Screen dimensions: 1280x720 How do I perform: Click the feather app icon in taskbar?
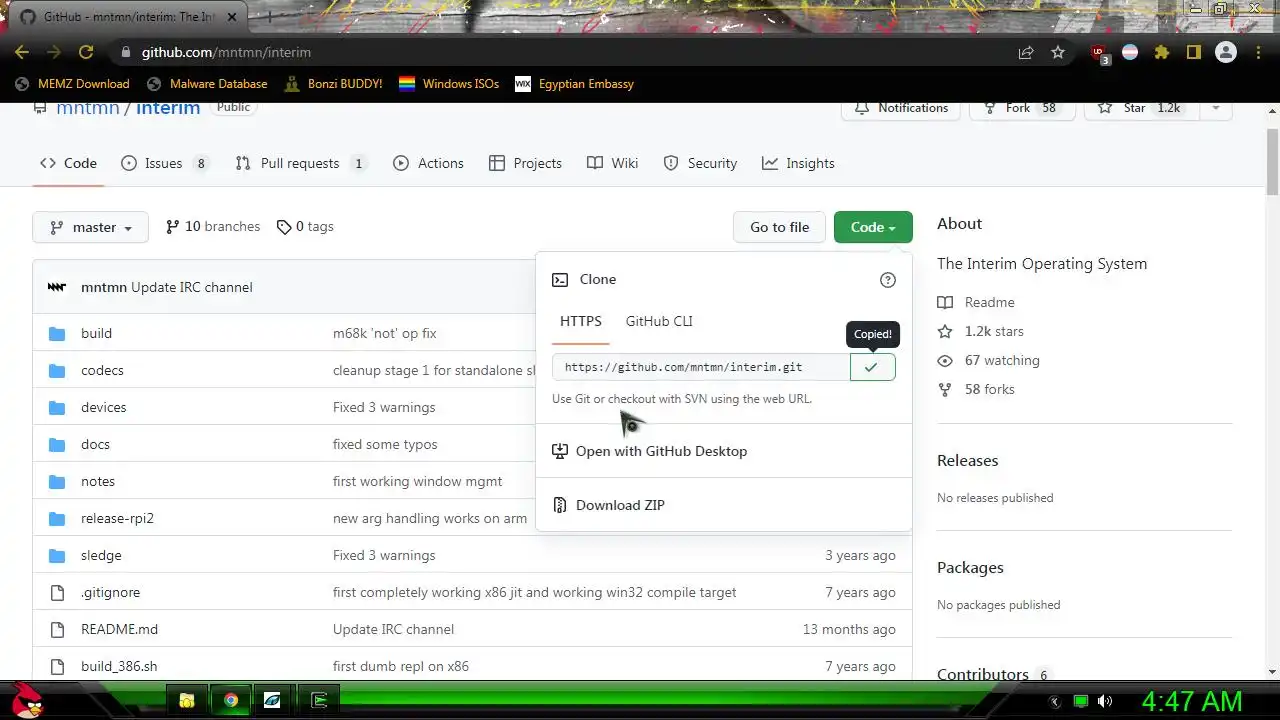click(272, 700)
